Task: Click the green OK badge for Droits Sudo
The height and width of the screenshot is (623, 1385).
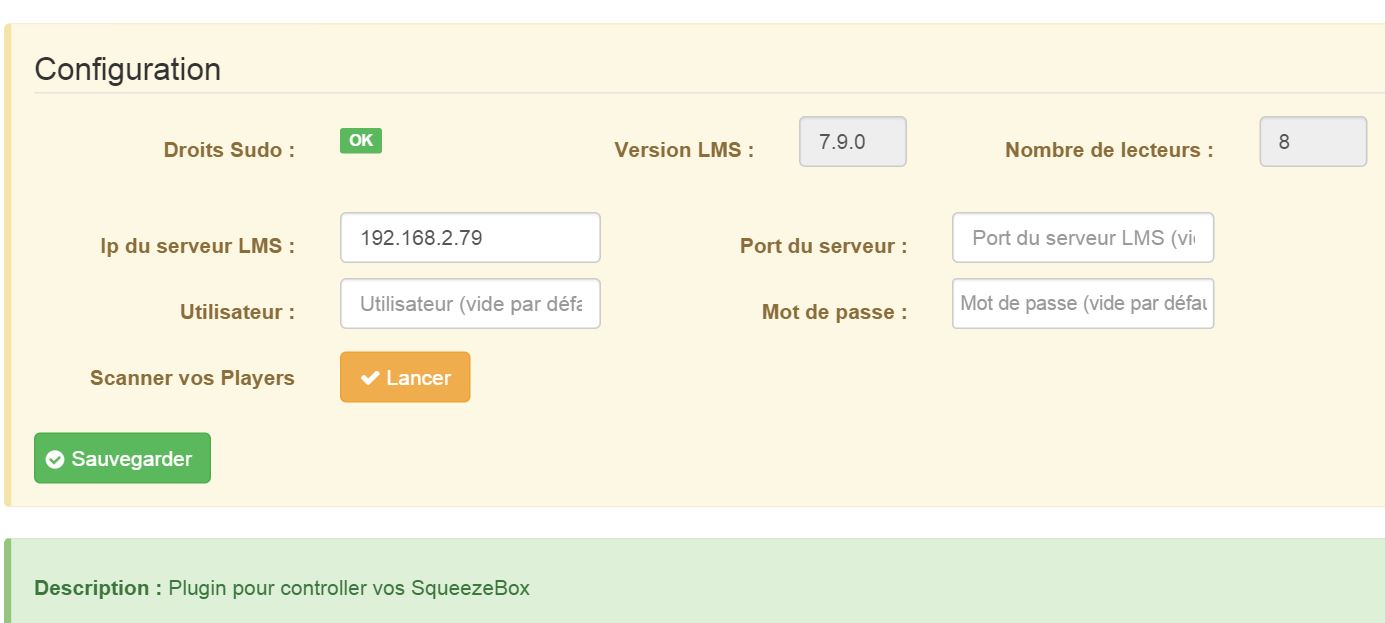Action: click(x=361, y=141)
